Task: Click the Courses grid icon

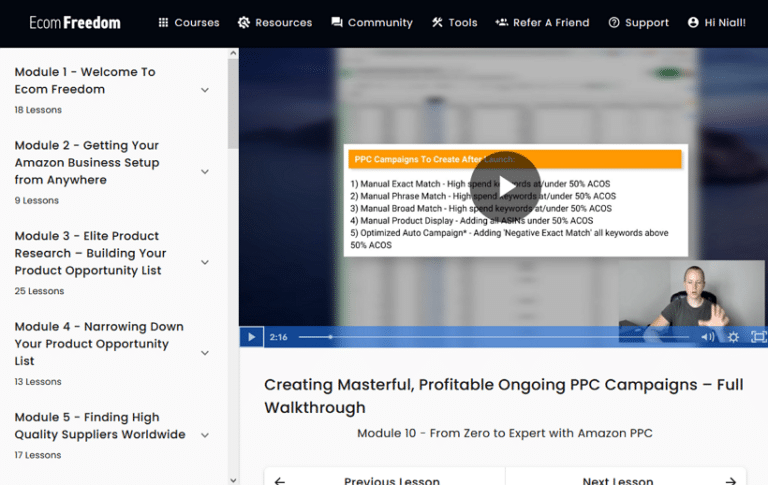Action: pyautogui.click(x=163, y=23)
